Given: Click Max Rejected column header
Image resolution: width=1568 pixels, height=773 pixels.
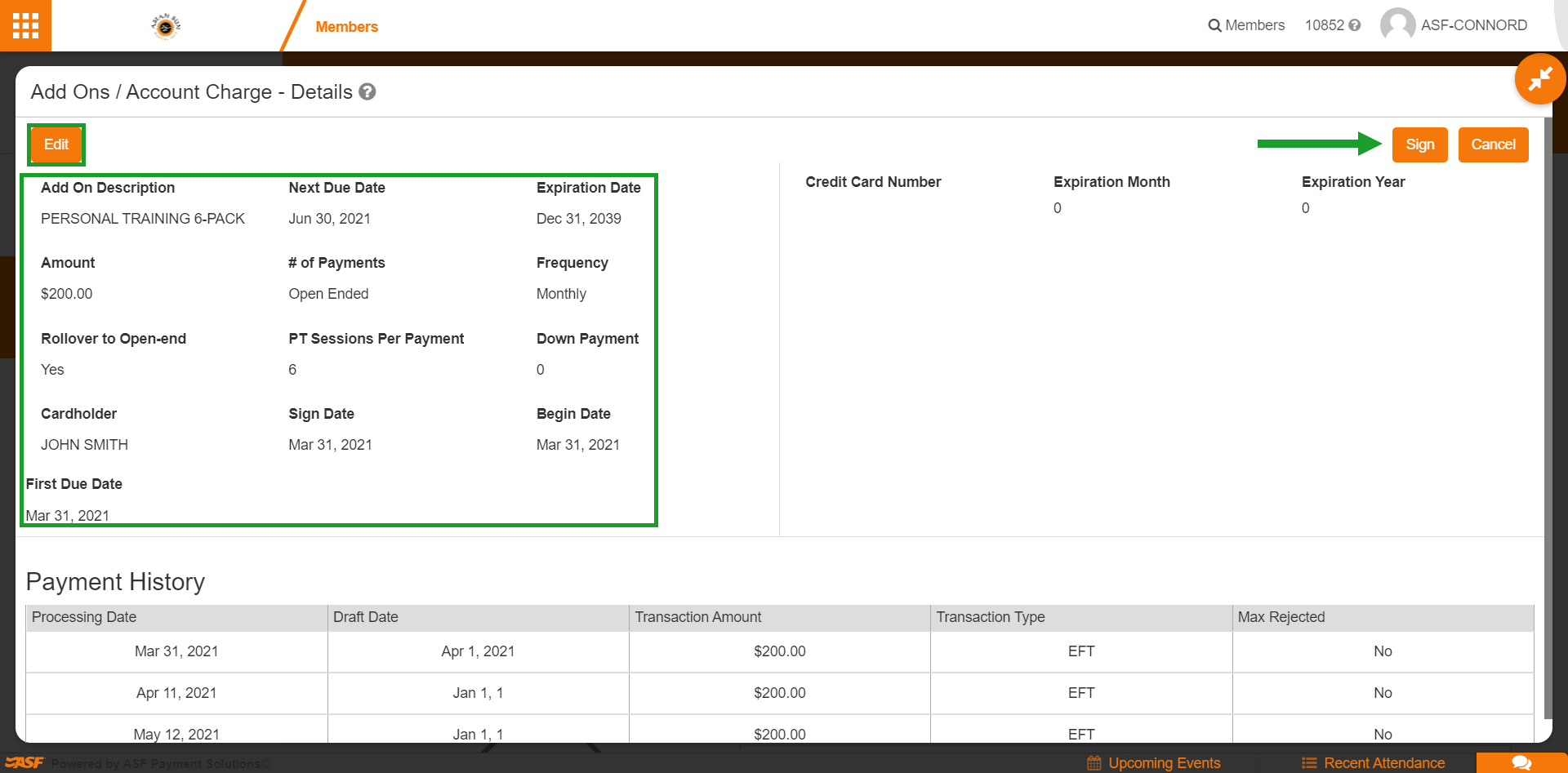Looking at the screenshot, I should [x=1383, y=617].
